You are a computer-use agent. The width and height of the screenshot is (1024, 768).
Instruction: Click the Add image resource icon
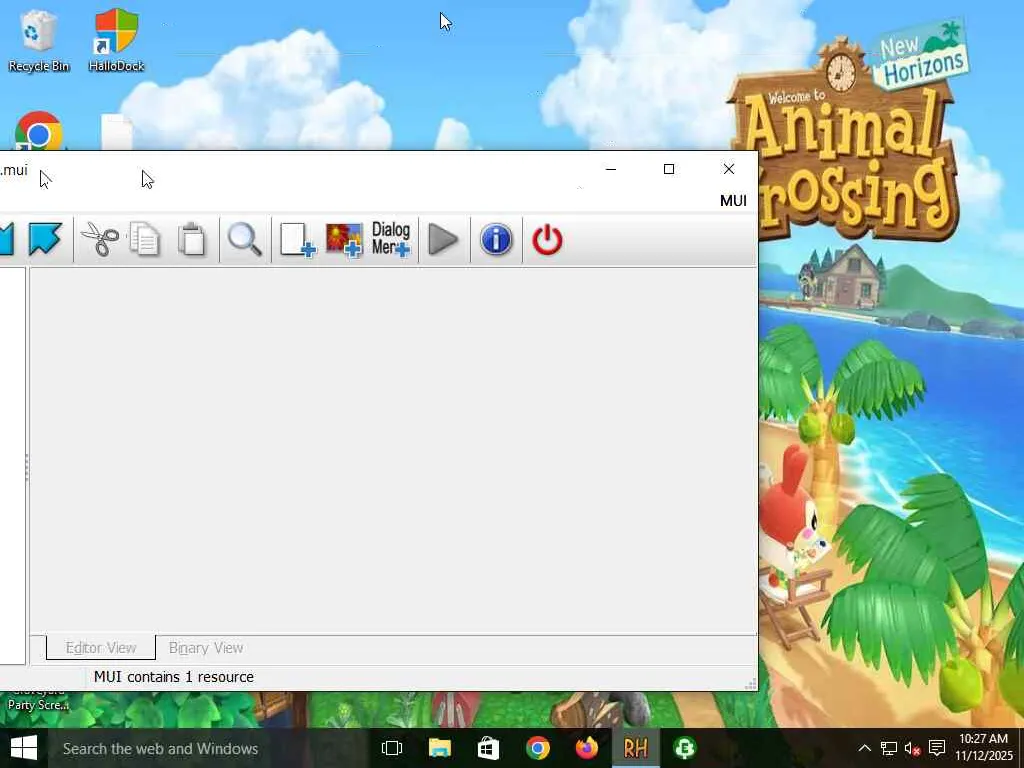point(344,240)
